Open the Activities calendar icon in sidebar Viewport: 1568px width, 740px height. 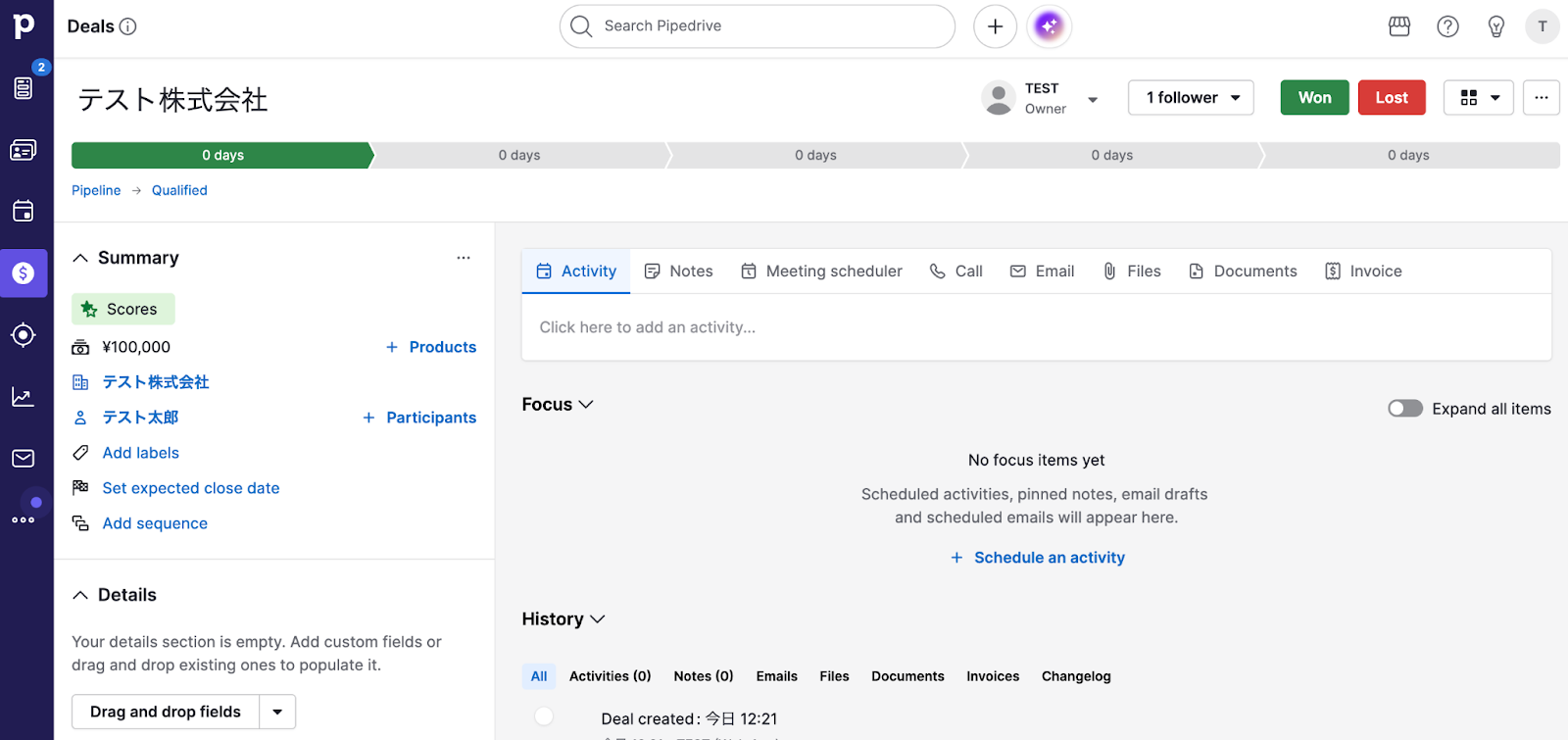pos(24,212)
